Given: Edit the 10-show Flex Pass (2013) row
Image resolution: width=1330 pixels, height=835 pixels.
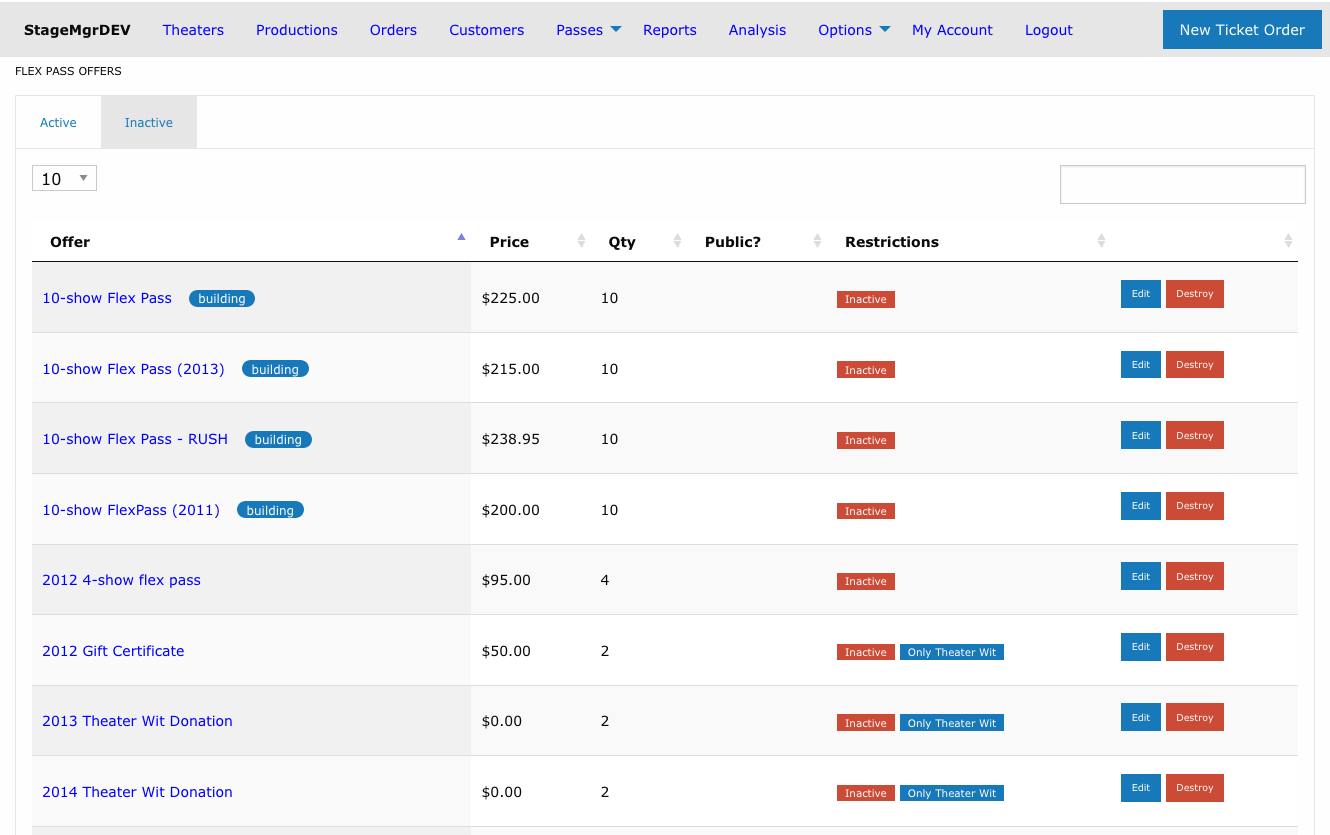Looking at the screenshot, I should tap(1141, 365).
